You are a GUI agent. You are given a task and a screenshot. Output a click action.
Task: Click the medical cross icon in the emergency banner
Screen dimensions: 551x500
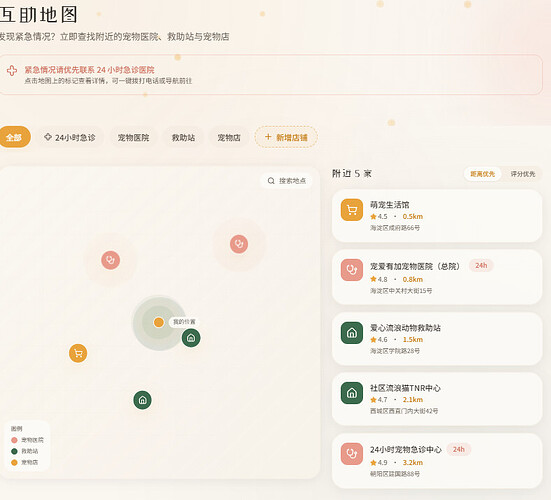pos(12,71)
